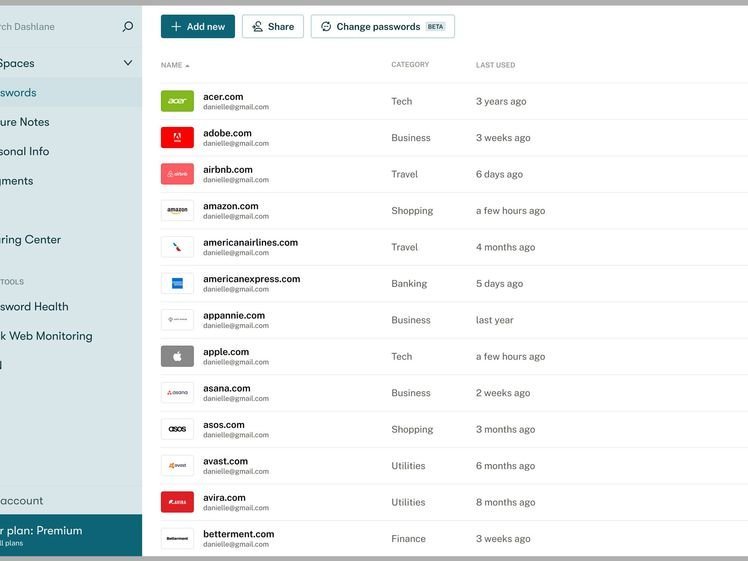Sort list by Last Used column

pyautogui.click(x=495, y=65)
